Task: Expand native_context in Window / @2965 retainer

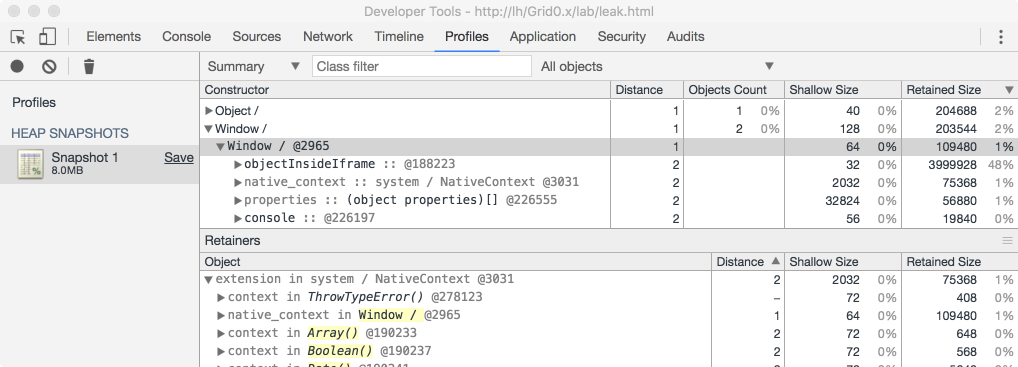Action: pos(221,316)
